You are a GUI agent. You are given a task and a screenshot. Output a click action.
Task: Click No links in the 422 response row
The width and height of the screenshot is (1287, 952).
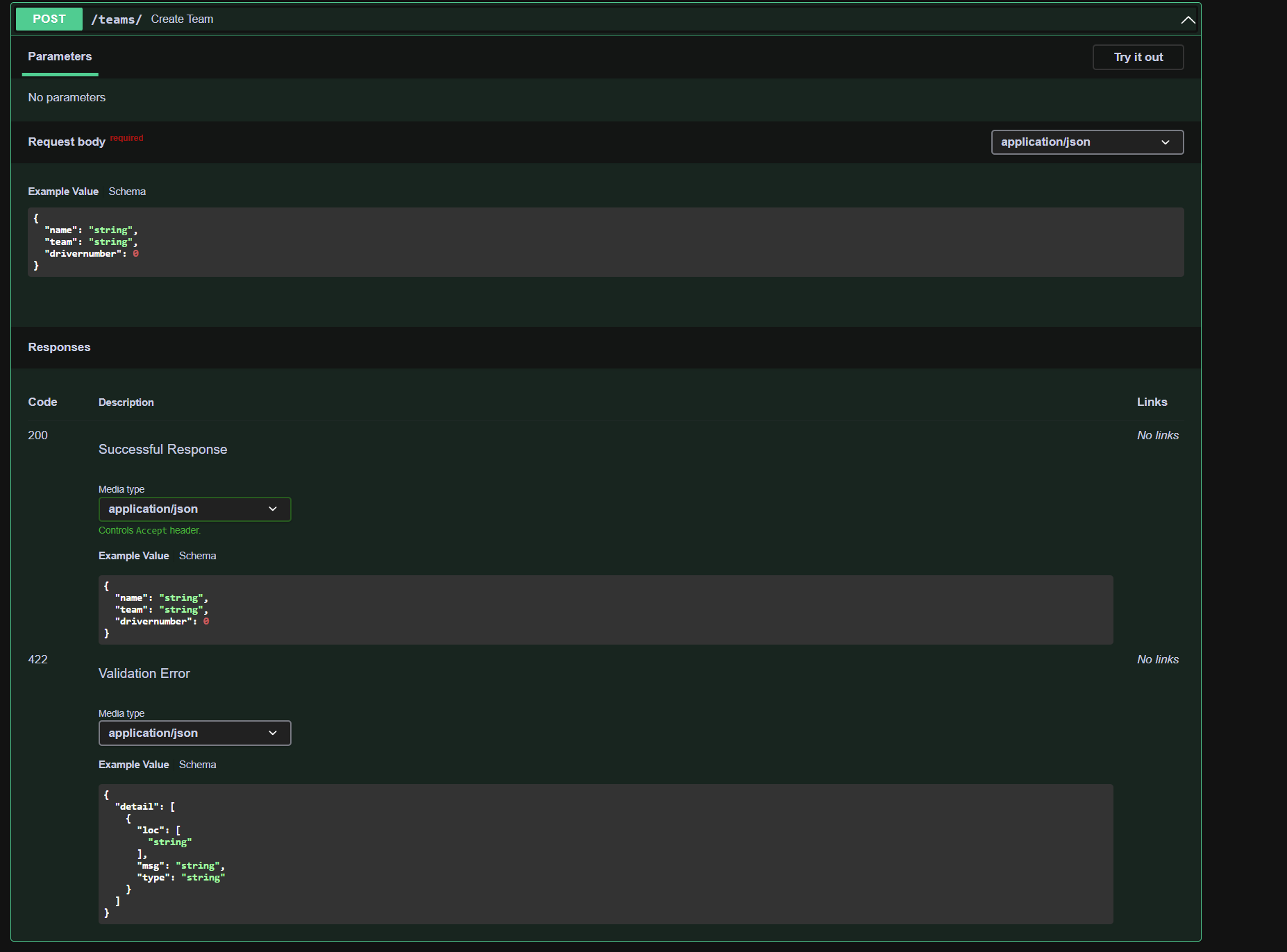(1158, 659)
